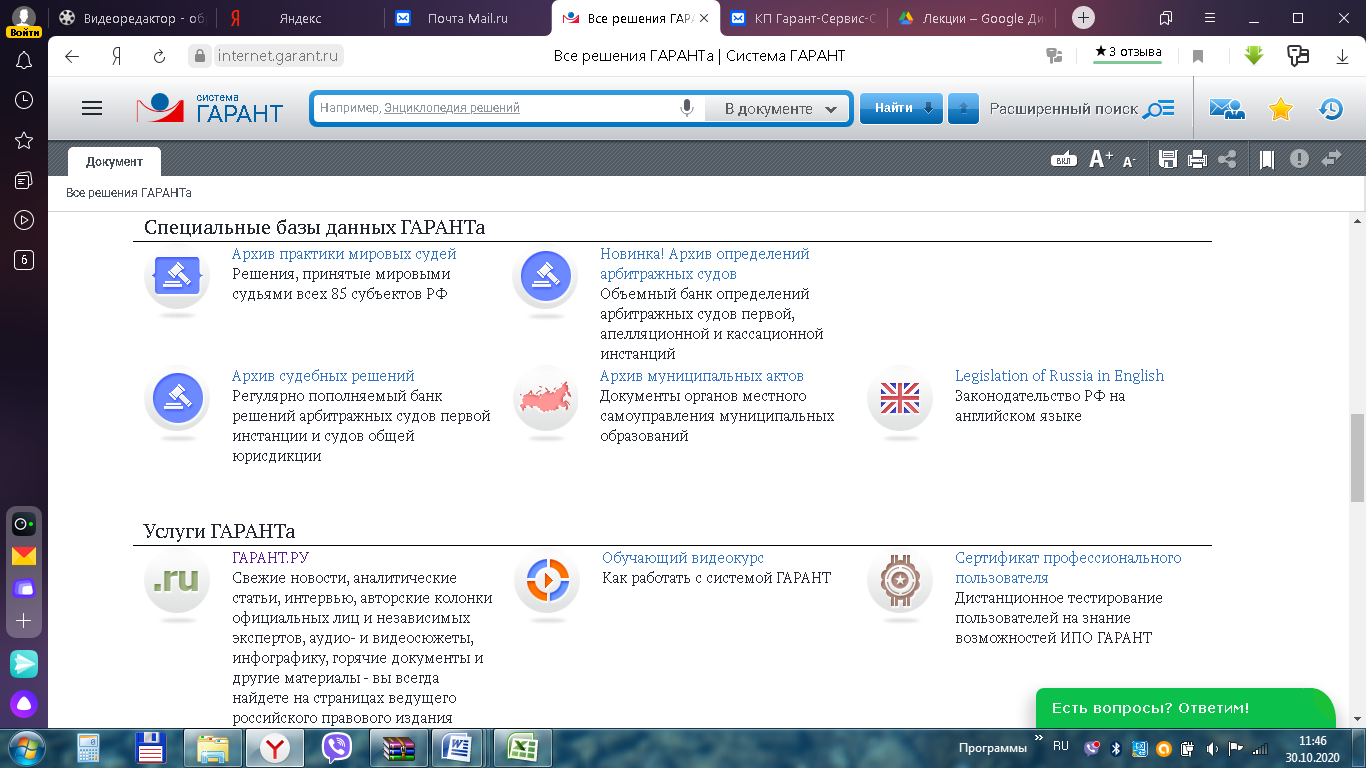
Task: Open a new browser tab with plus button
Action: click(x=1083, y=18)
